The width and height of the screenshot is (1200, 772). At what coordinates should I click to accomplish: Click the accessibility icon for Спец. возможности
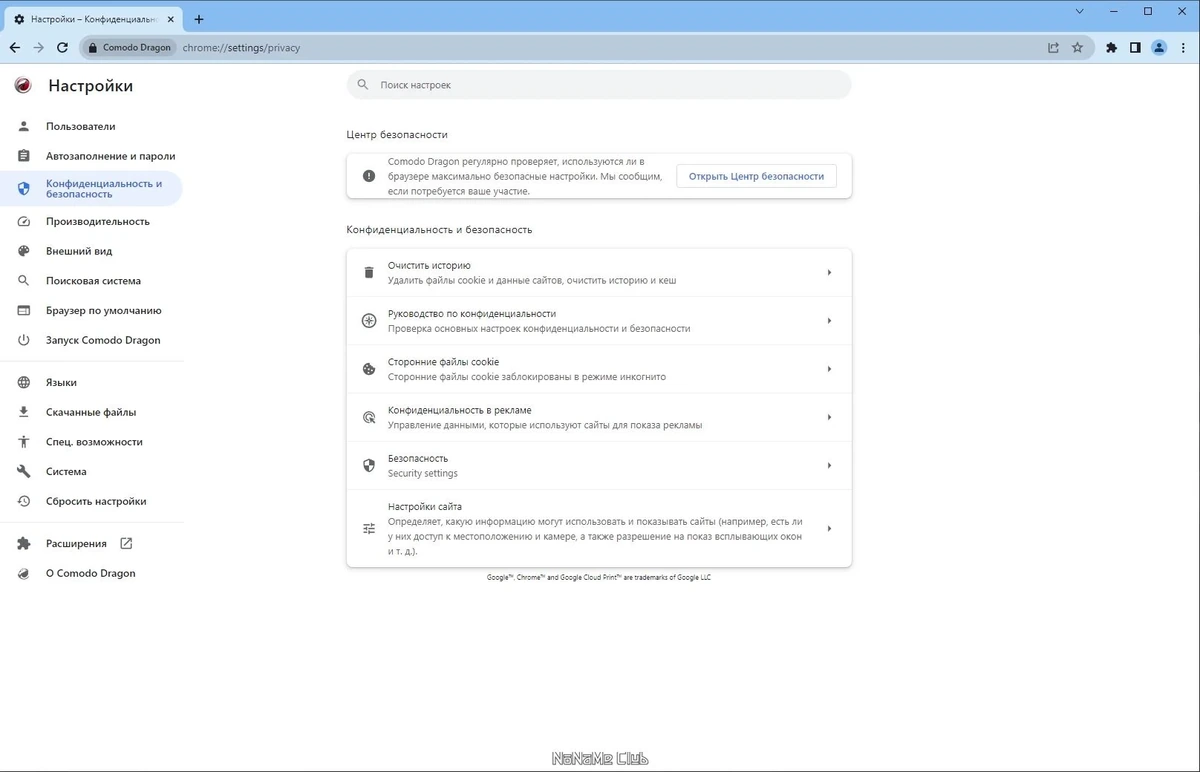[x=24, y=442]
